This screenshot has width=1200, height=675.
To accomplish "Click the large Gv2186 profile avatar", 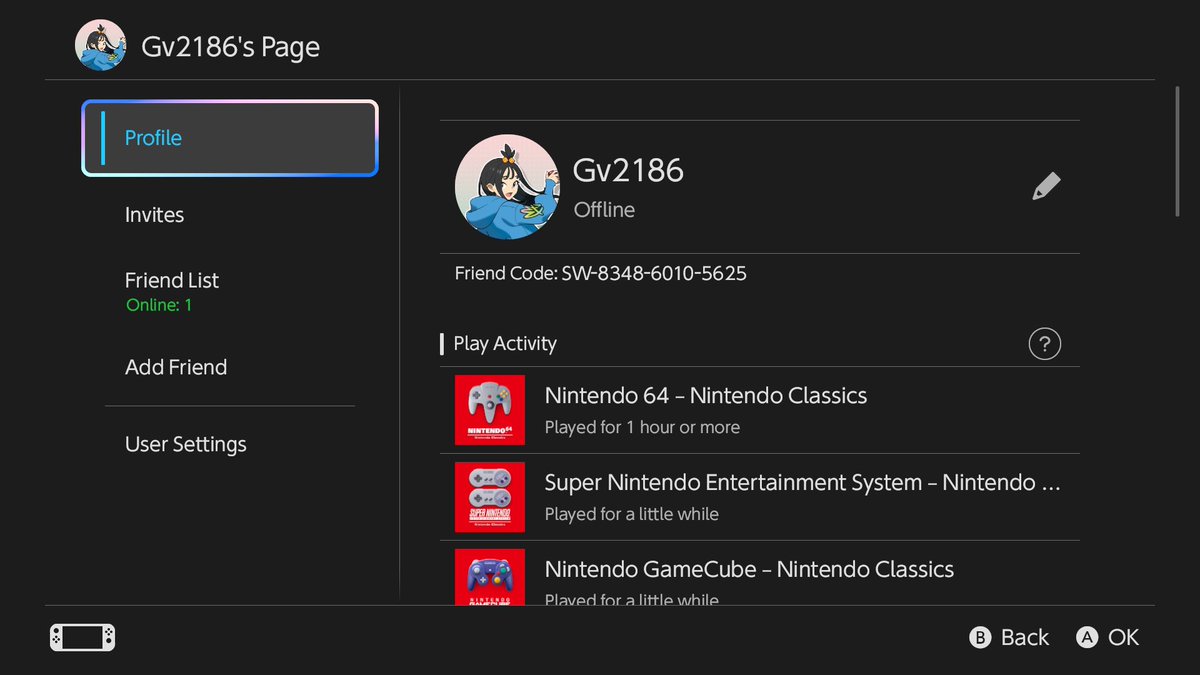I will click(x=507, y=187).
